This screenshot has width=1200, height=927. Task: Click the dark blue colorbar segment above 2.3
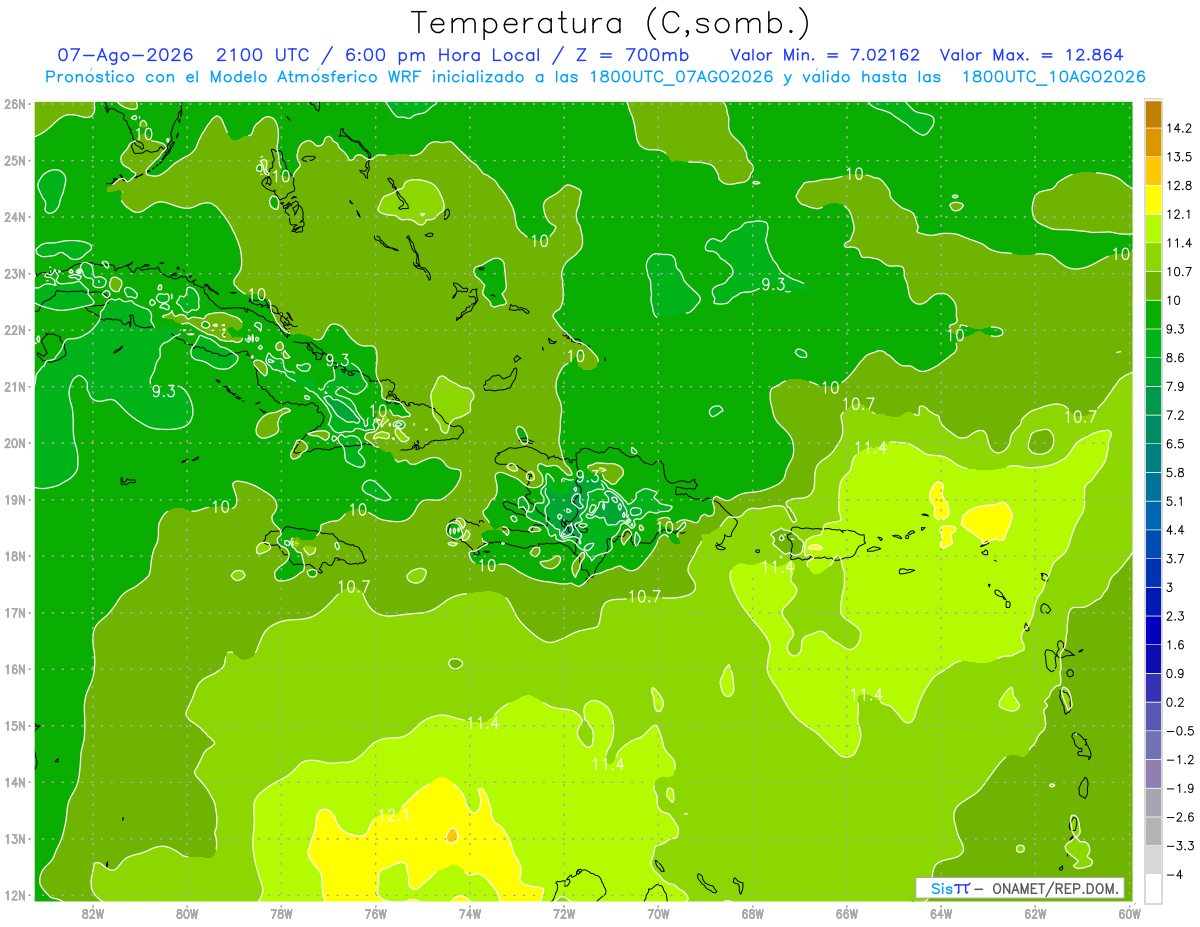click(1153, 602)
